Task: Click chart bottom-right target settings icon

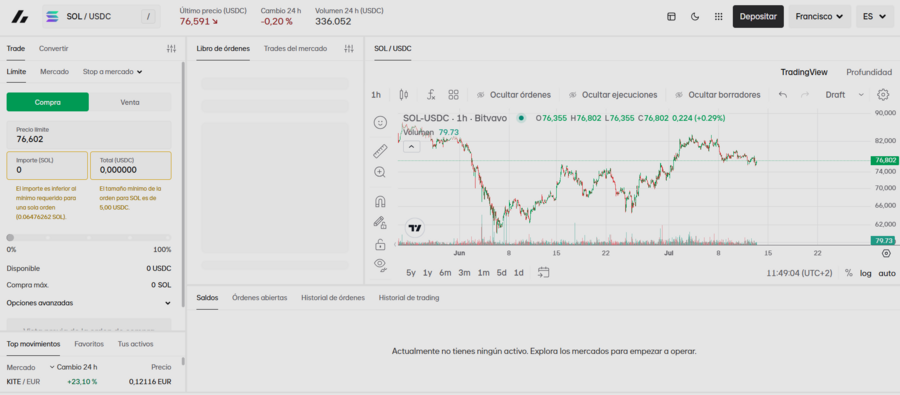Action: point(886,253)
